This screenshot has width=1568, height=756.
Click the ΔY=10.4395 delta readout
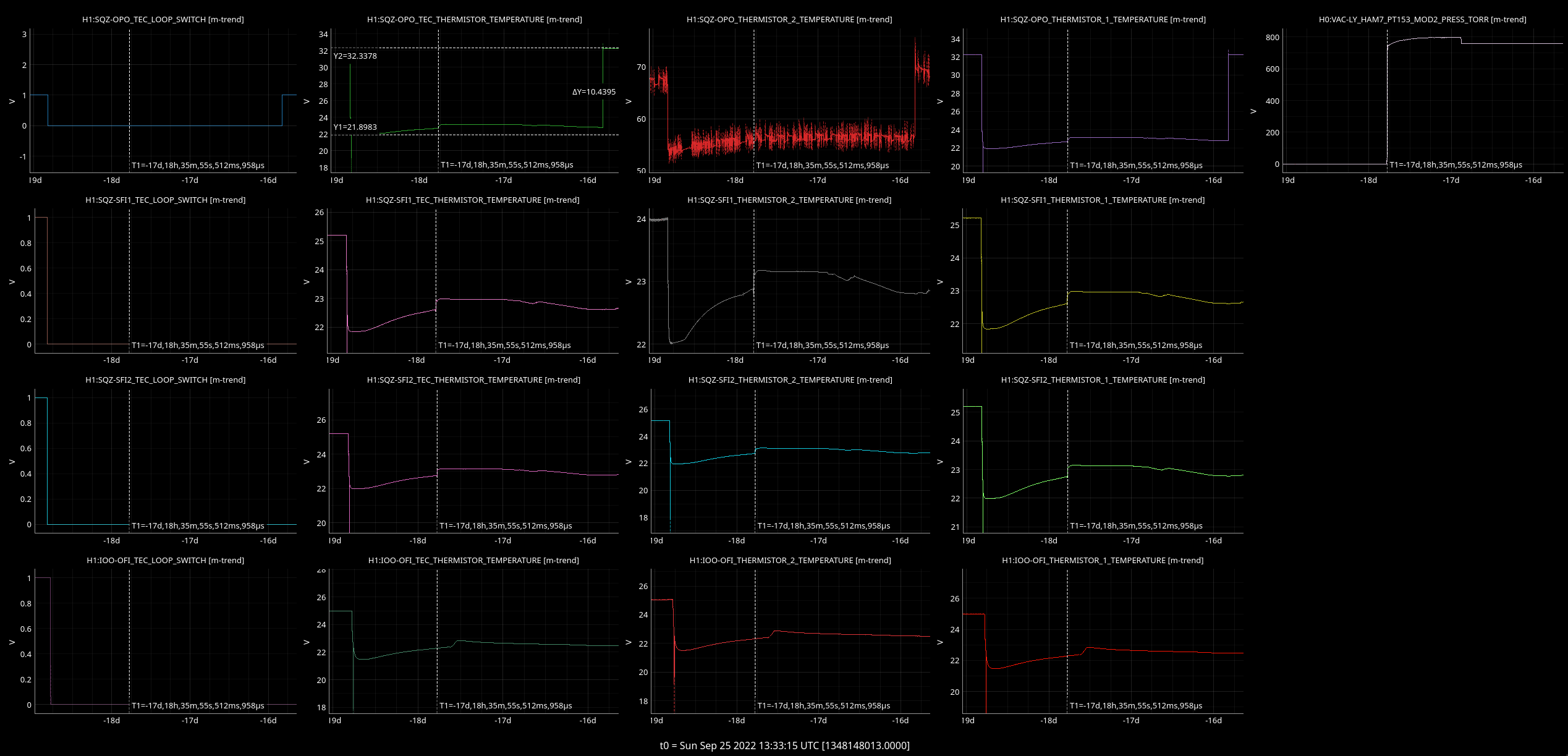pos(593,92)
